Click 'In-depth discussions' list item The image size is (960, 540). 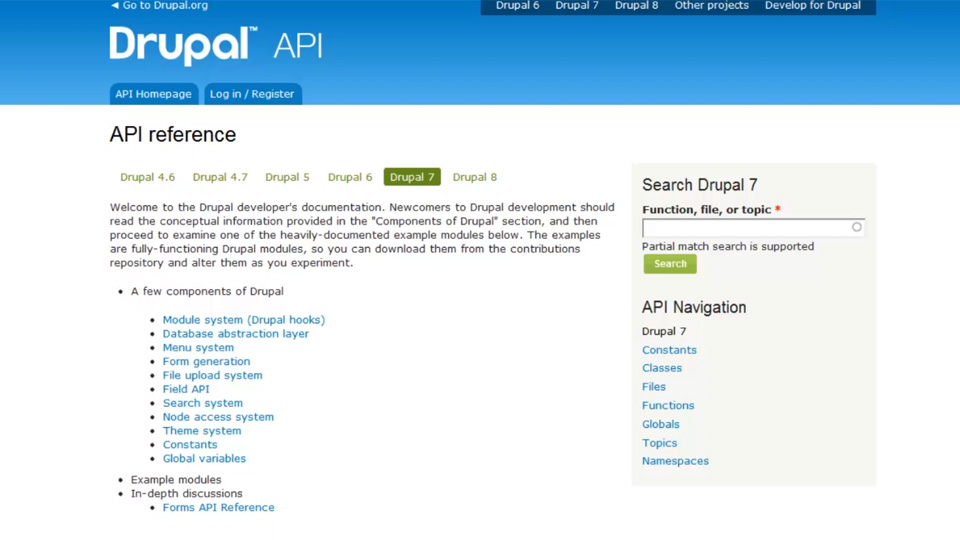click(187, 493)
